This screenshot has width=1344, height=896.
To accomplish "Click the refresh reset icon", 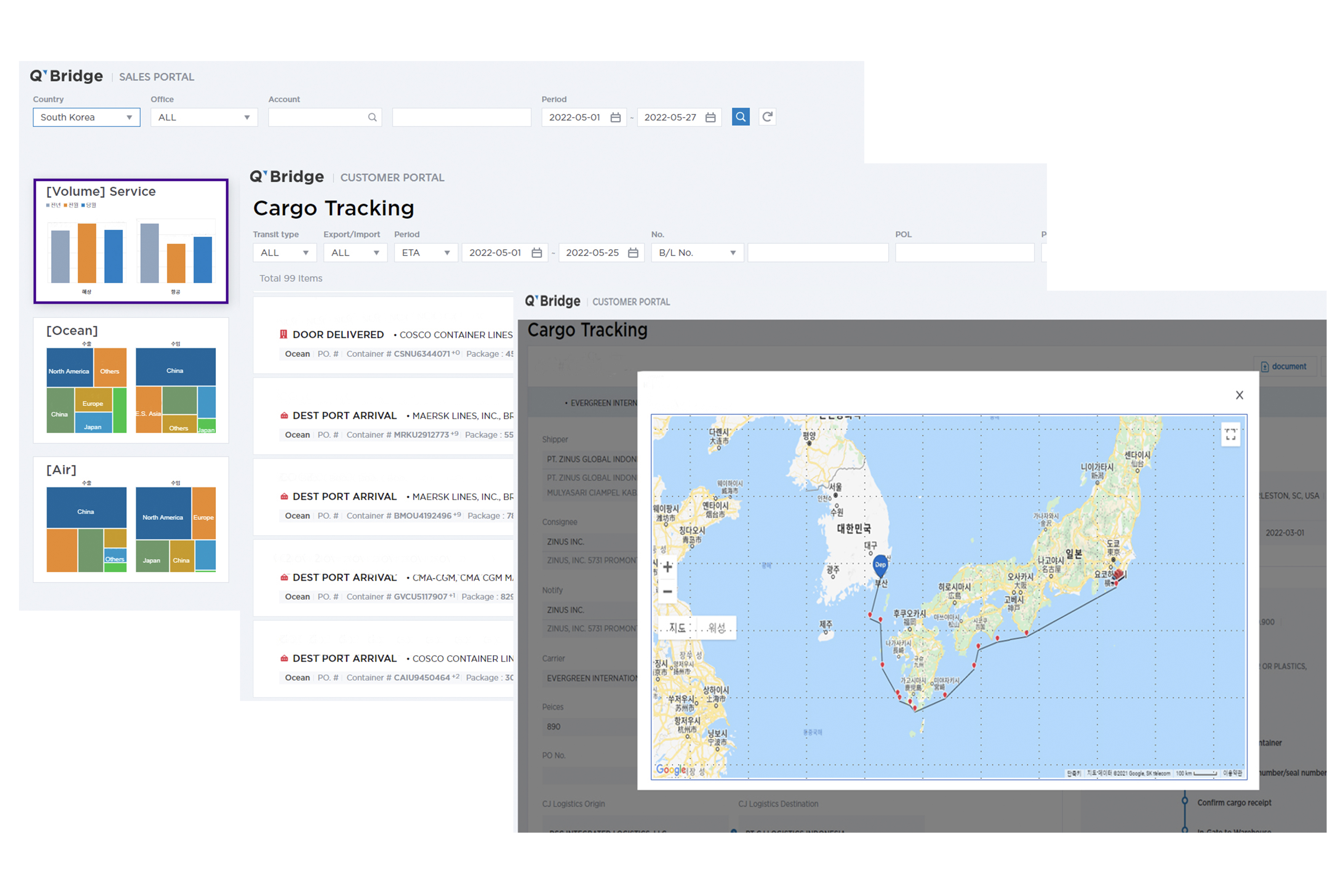I will pyautogui.click(x=767, y=117).
